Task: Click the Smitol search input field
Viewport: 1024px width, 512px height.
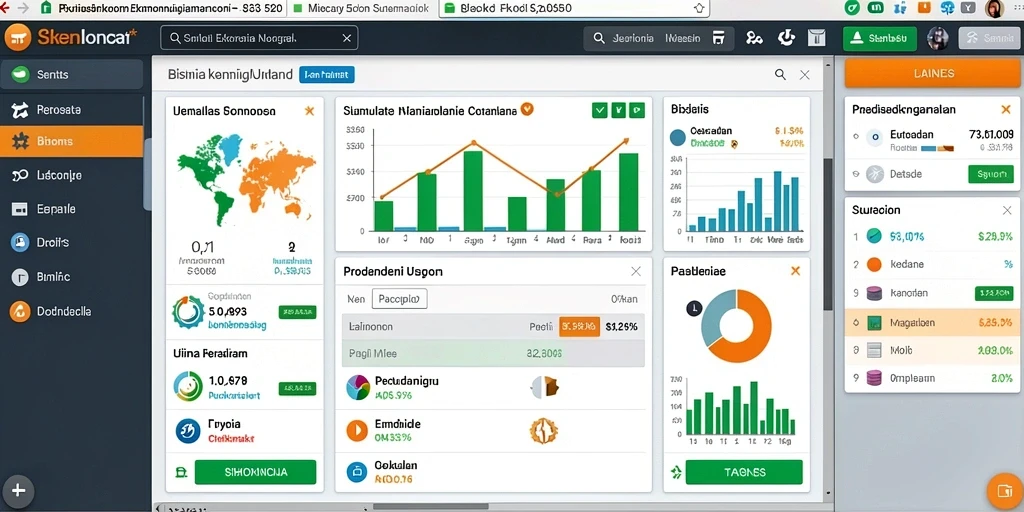Action: coord(259,38)
